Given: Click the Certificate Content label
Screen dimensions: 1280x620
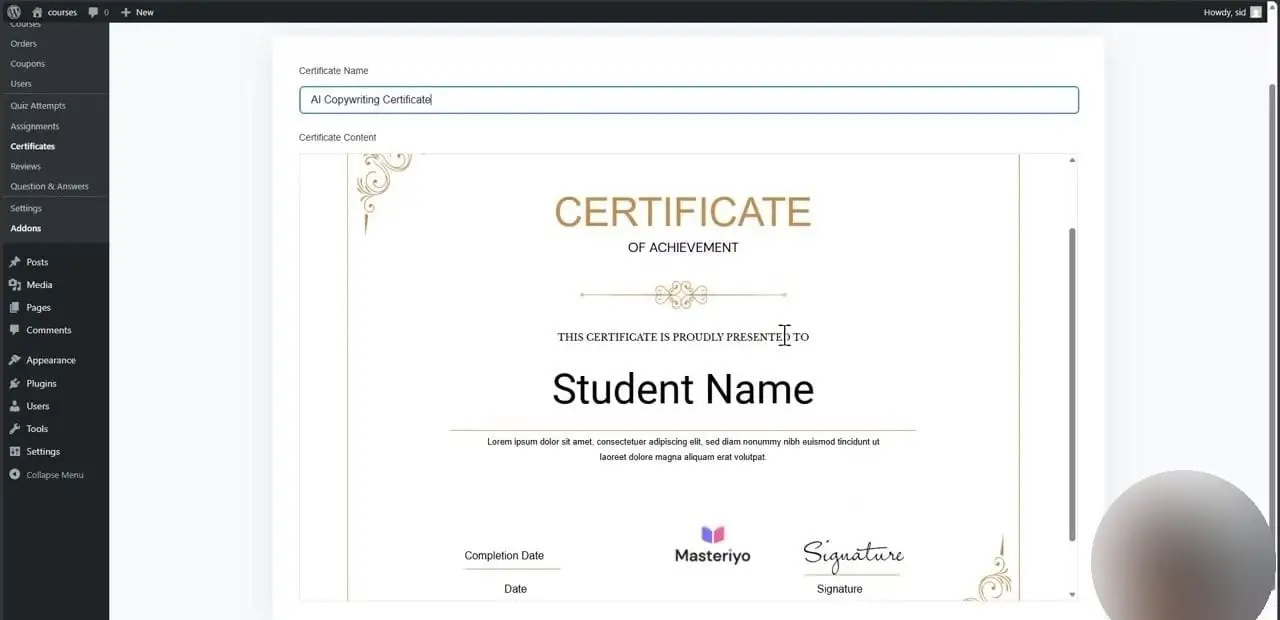Looking at the screenshot, I should click(337, 137).
